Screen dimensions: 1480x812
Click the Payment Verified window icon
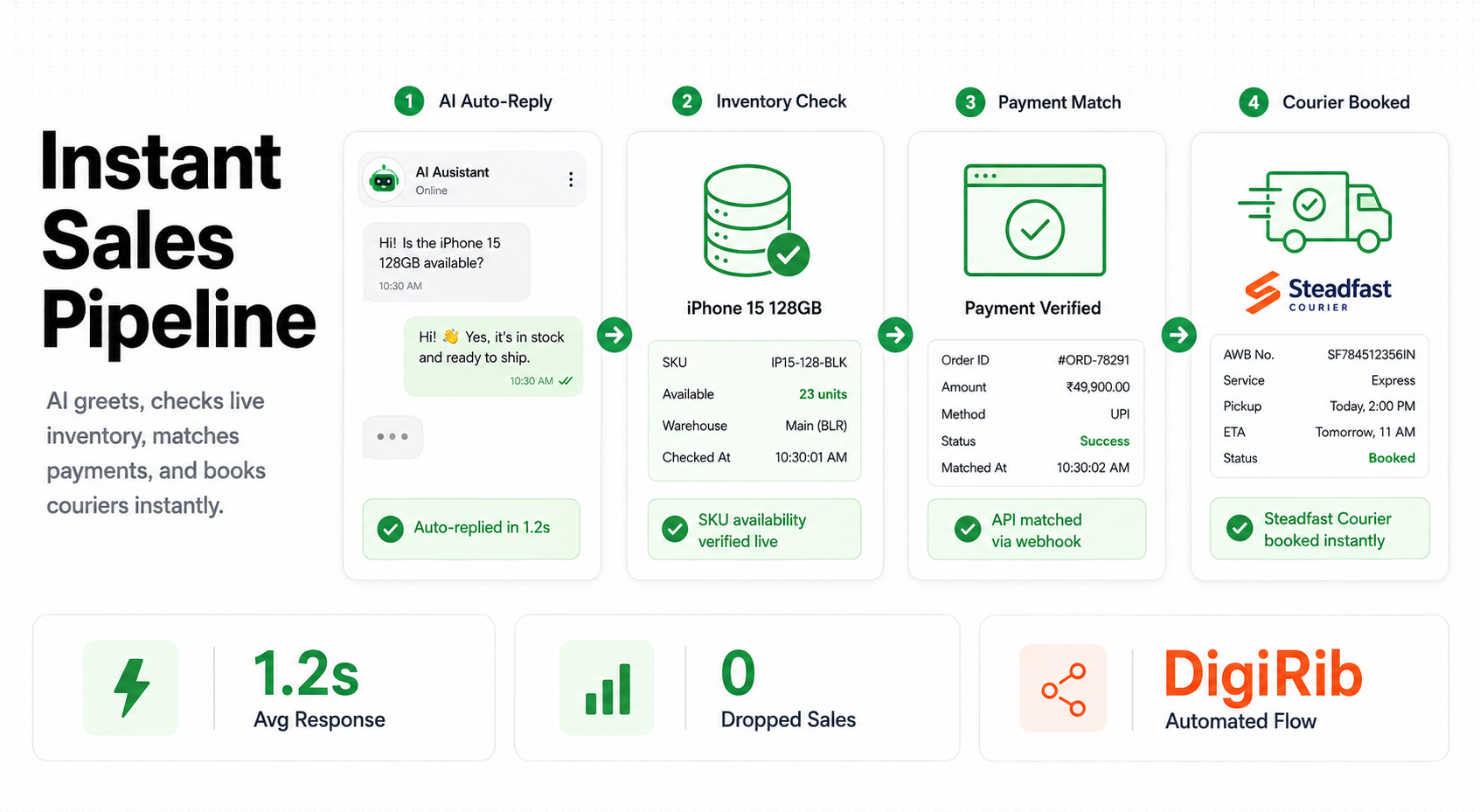(1034, 220)
